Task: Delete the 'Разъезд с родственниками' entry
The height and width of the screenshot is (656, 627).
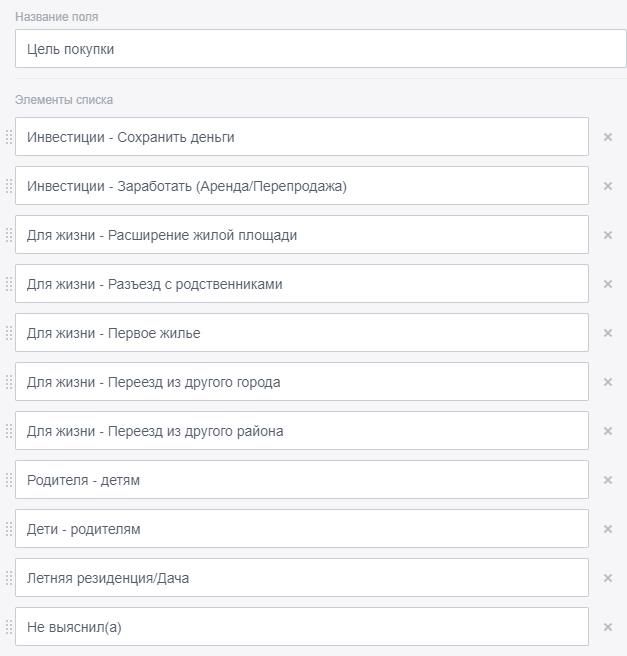Action: pos(608,284)
